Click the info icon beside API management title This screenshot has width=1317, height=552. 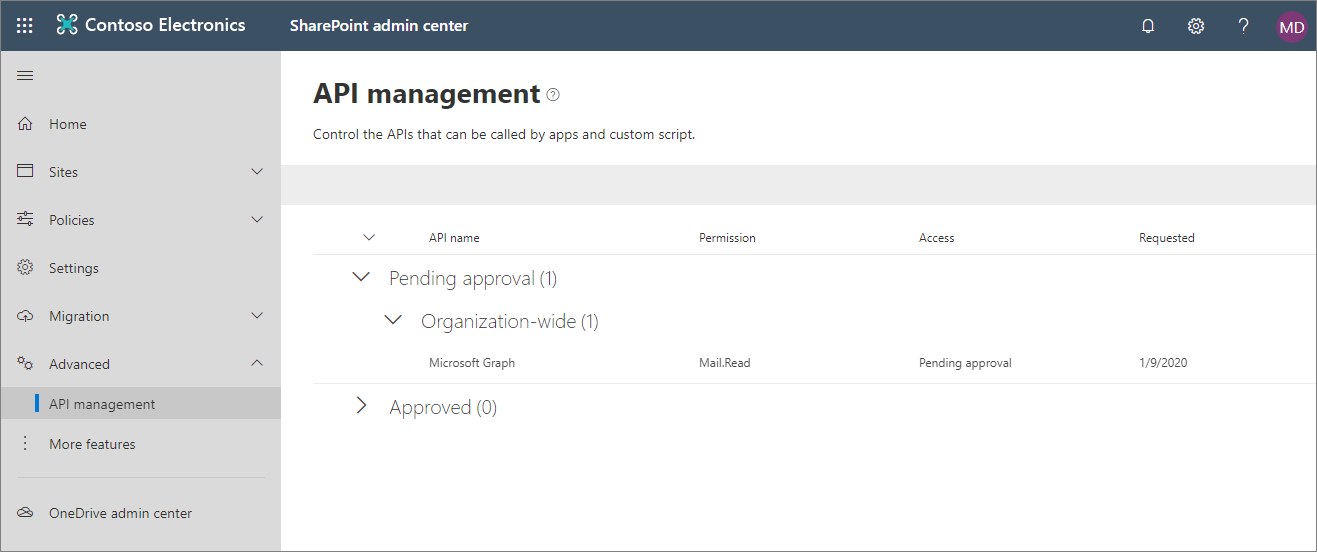553,95
